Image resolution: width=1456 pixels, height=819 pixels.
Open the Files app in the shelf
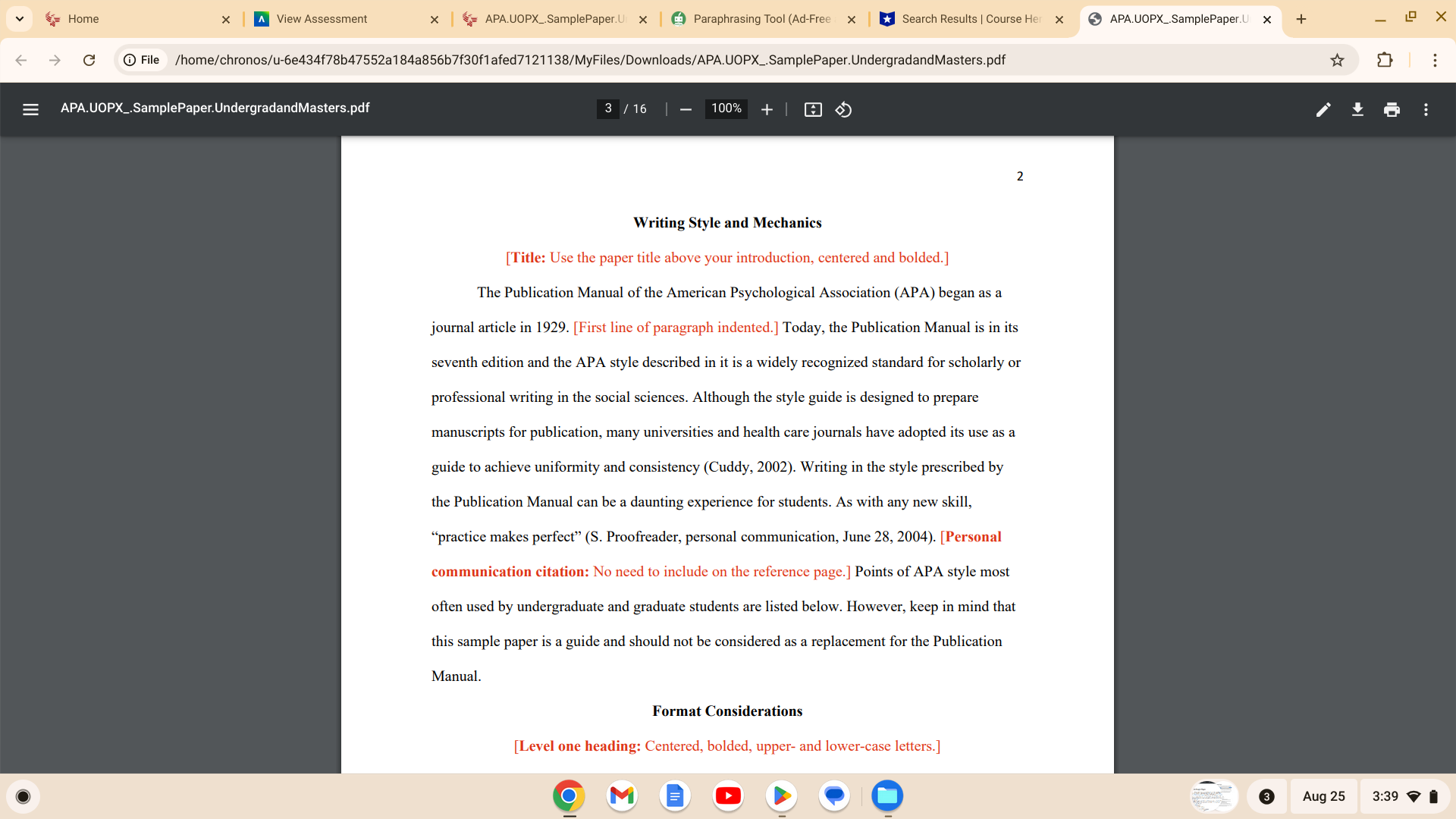coord(886,795)
